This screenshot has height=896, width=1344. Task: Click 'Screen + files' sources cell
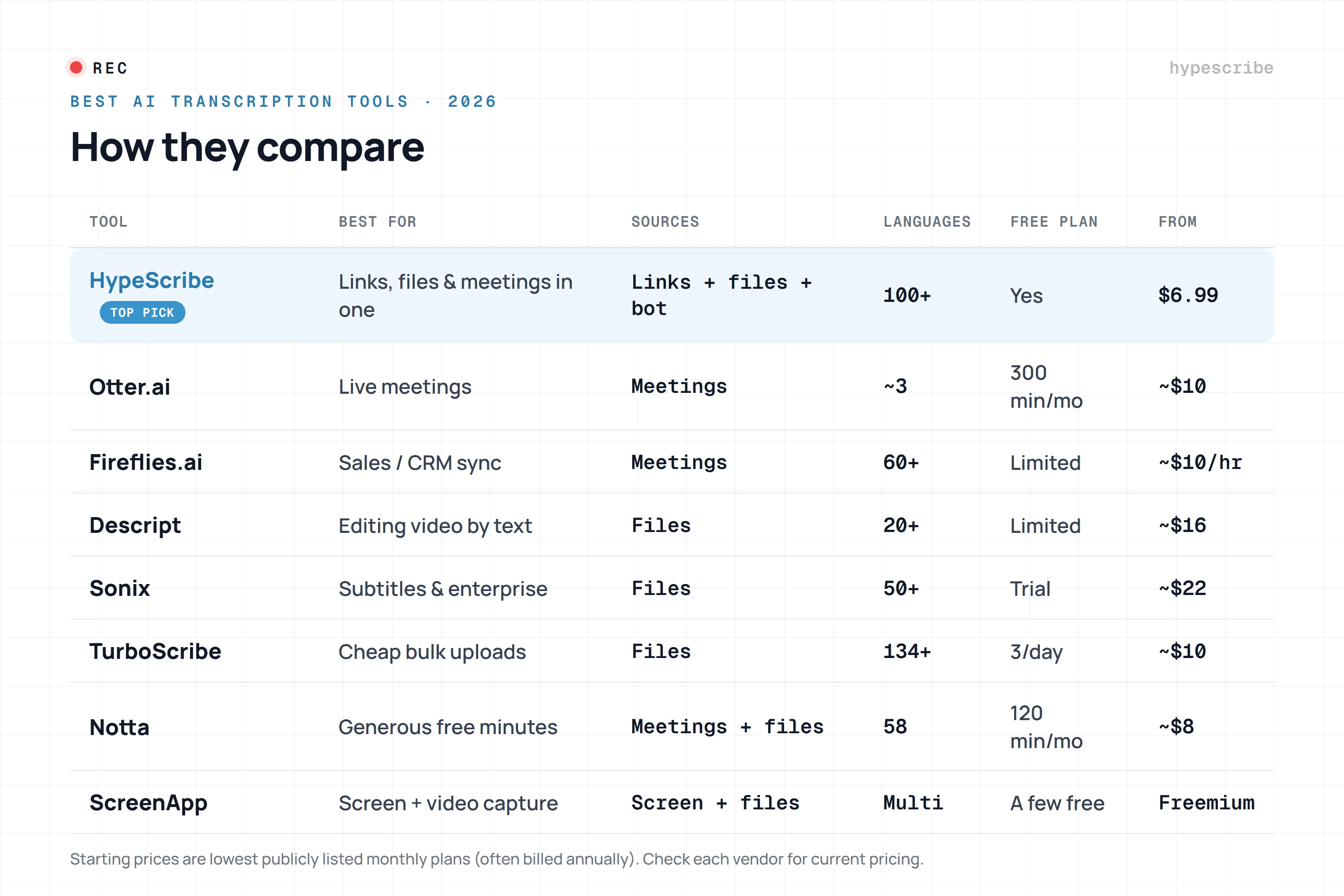[x=715, y=803]
